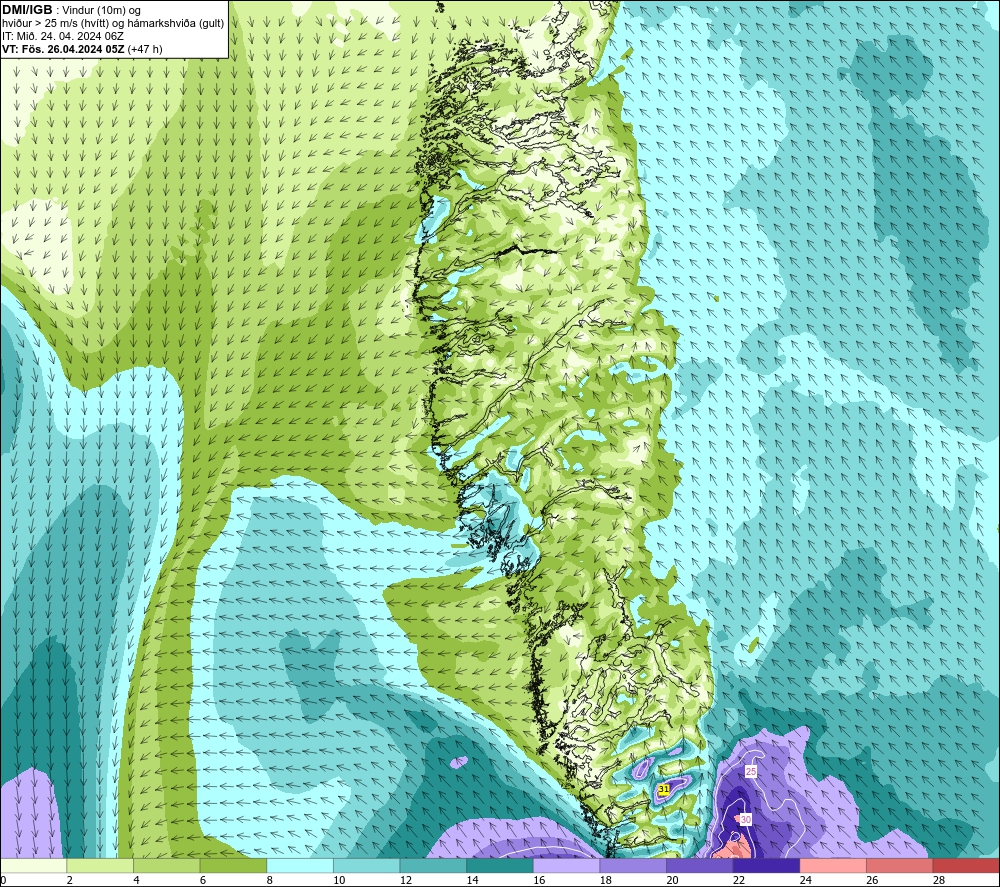The height and width of the screenshot is (887, 1000).
Task: Click the white '25' gust contour label
Action: coord(751,772)
